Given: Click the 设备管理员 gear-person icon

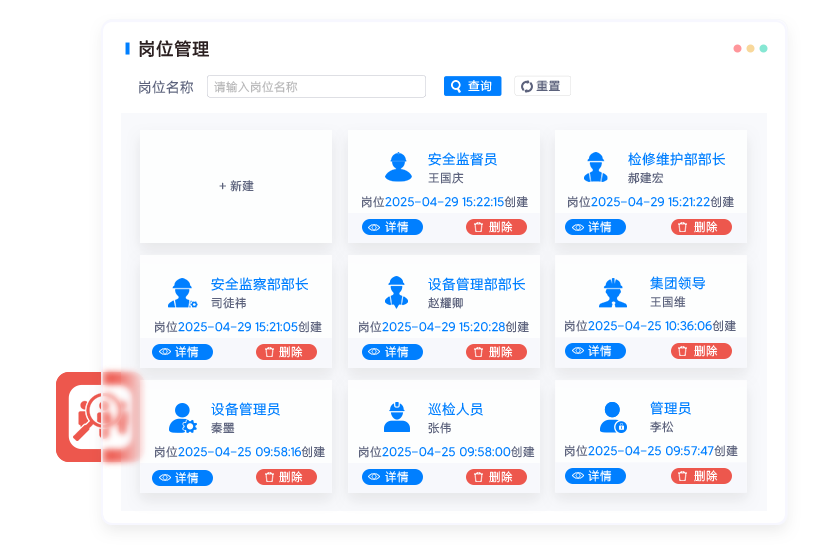Looking at the screenshot, I should [182, 417].
